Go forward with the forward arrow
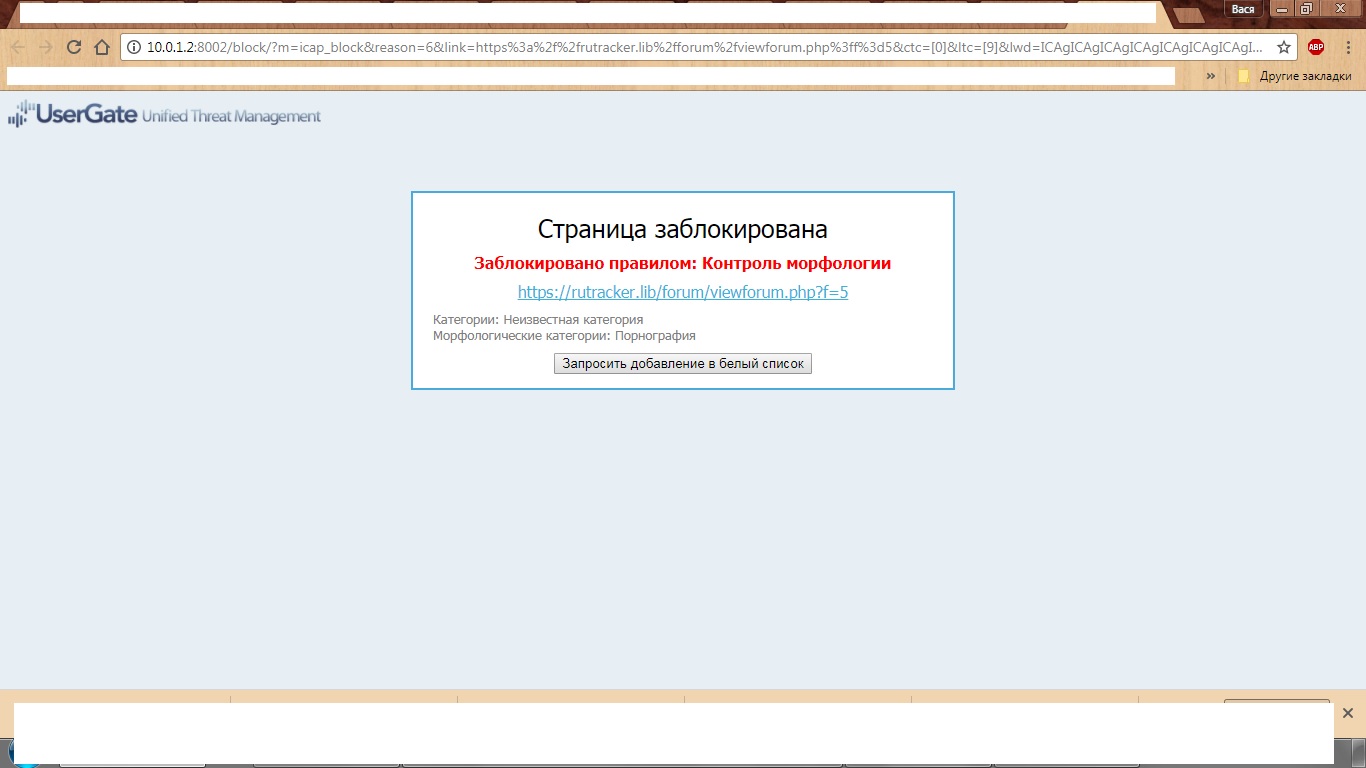The width and height of the screenshot is (1366, 768). coord(45,47)
